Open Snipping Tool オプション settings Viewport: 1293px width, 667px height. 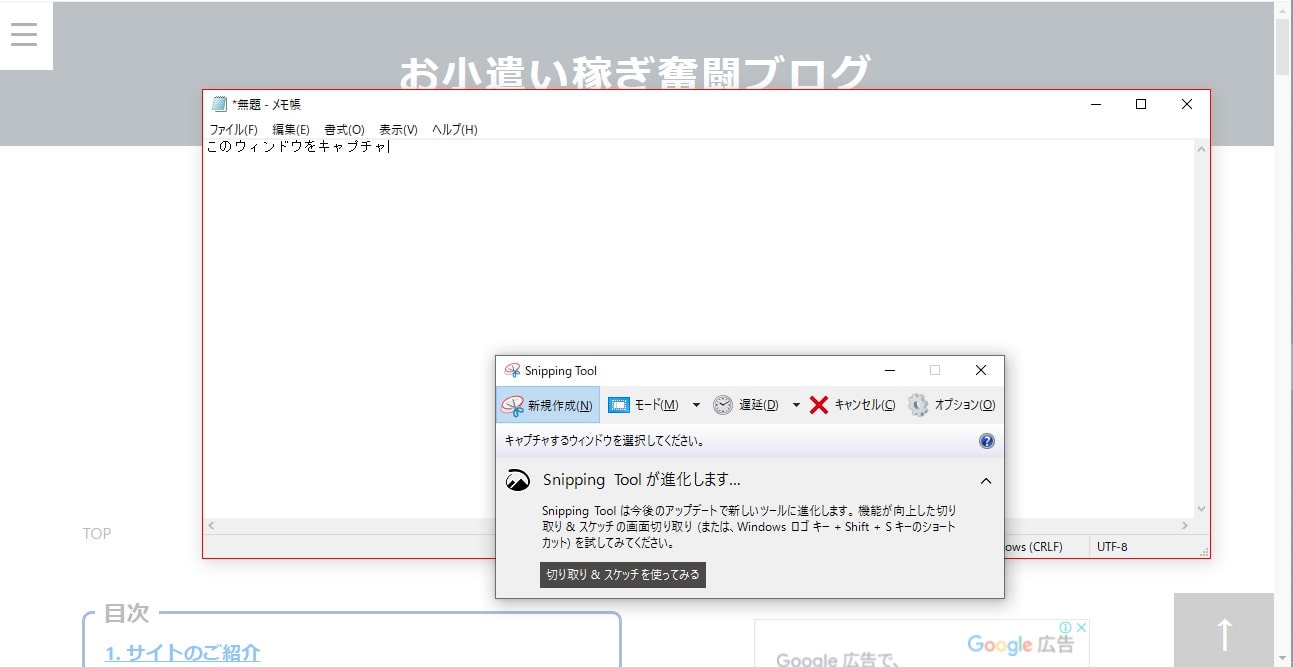pos(951,405)
